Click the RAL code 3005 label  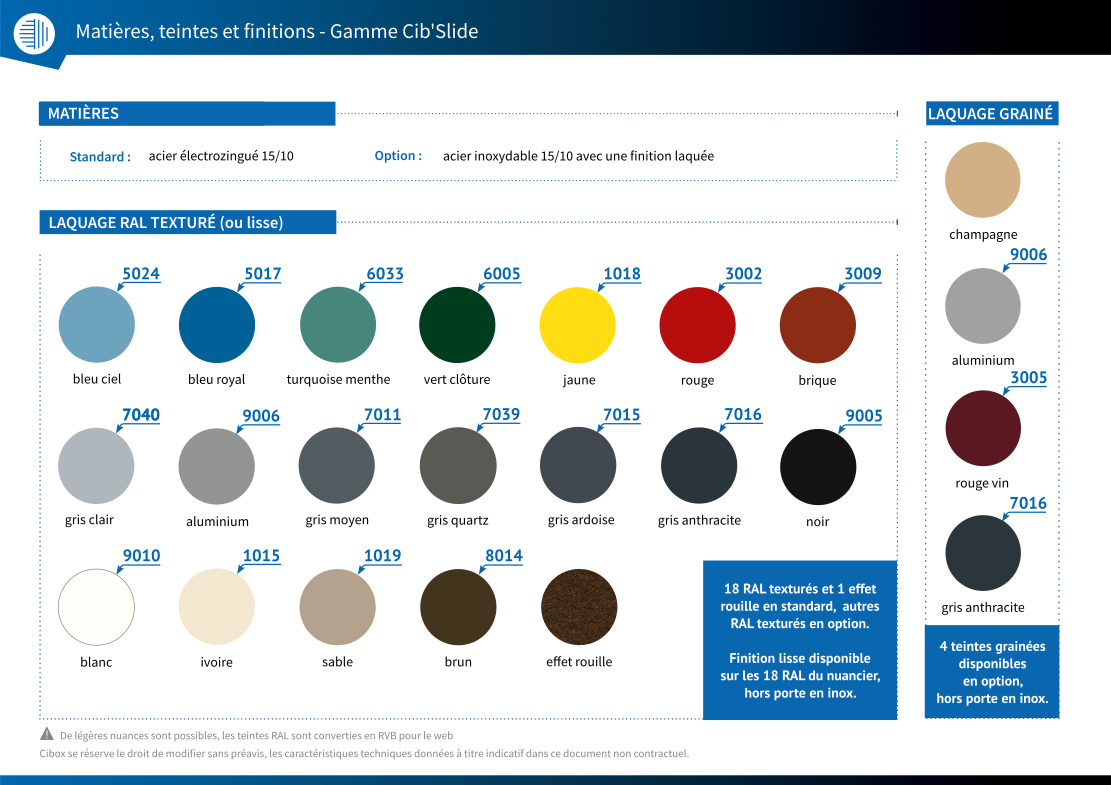coord(1028,378)
